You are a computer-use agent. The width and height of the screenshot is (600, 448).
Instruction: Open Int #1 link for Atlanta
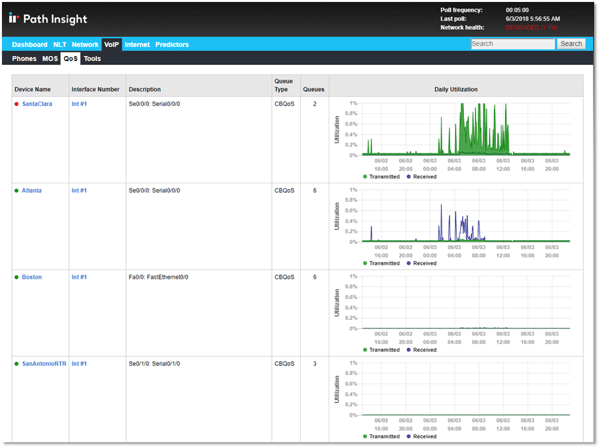click(79, 190)
